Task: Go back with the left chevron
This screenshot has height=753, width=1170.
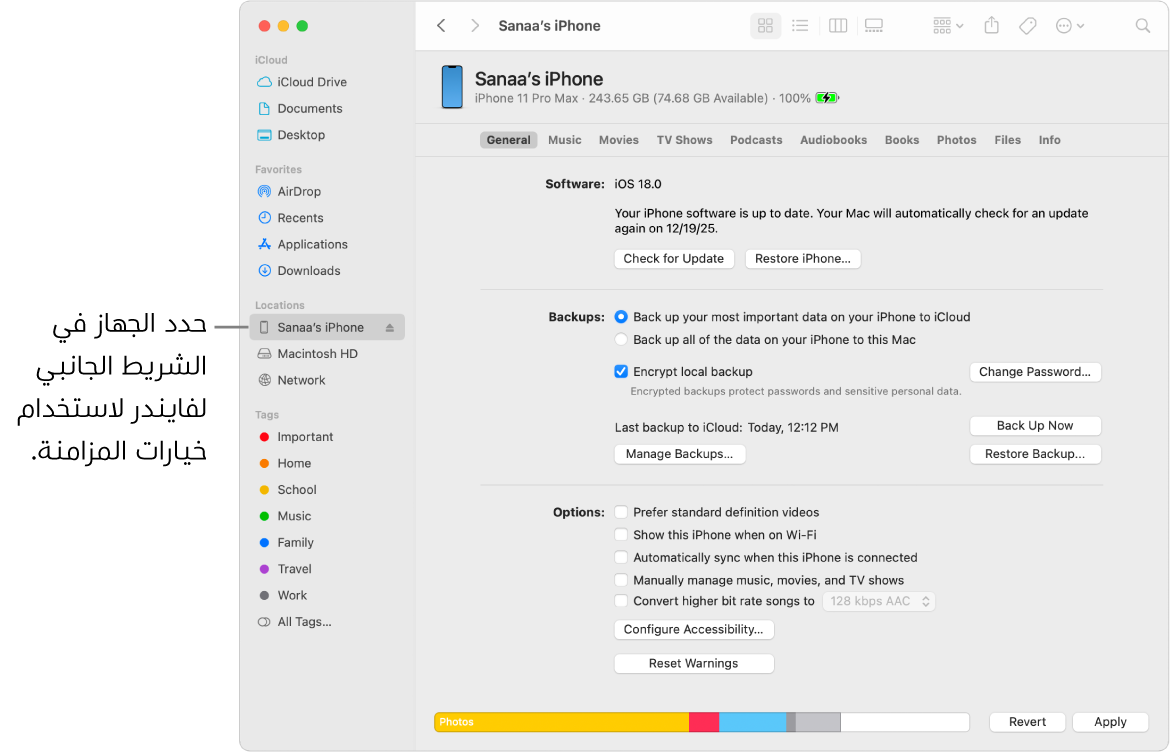Action: [441, 26]
